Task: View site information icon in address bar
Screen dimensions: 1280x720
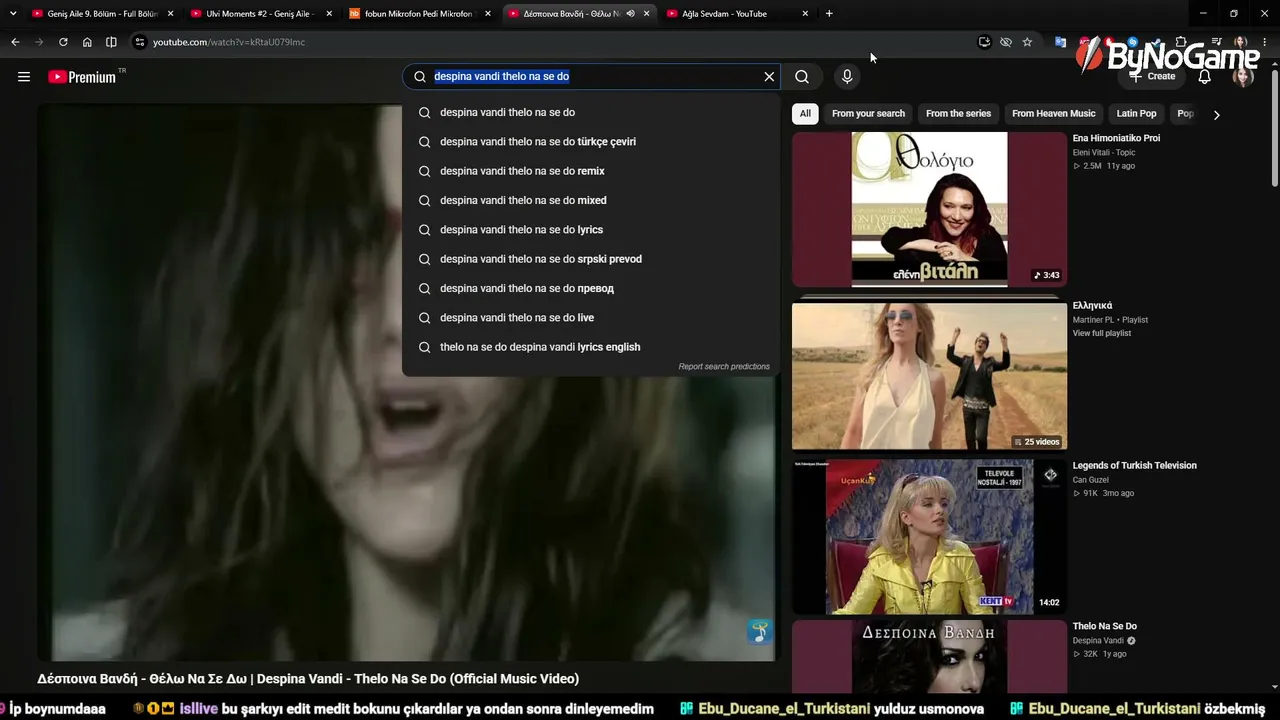Action: (140, 42)
